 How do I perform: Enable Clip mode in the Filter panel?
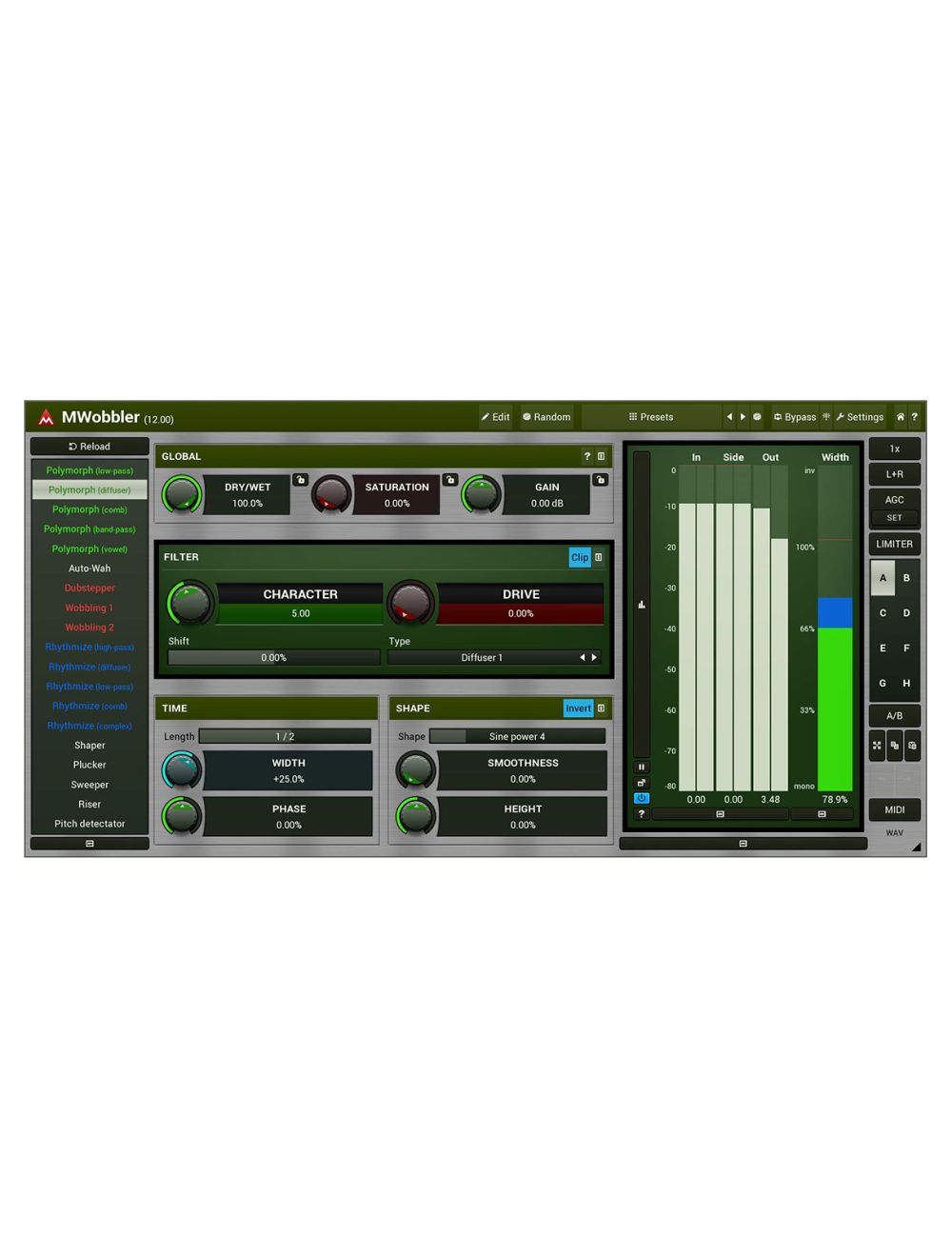click(580, 557)
